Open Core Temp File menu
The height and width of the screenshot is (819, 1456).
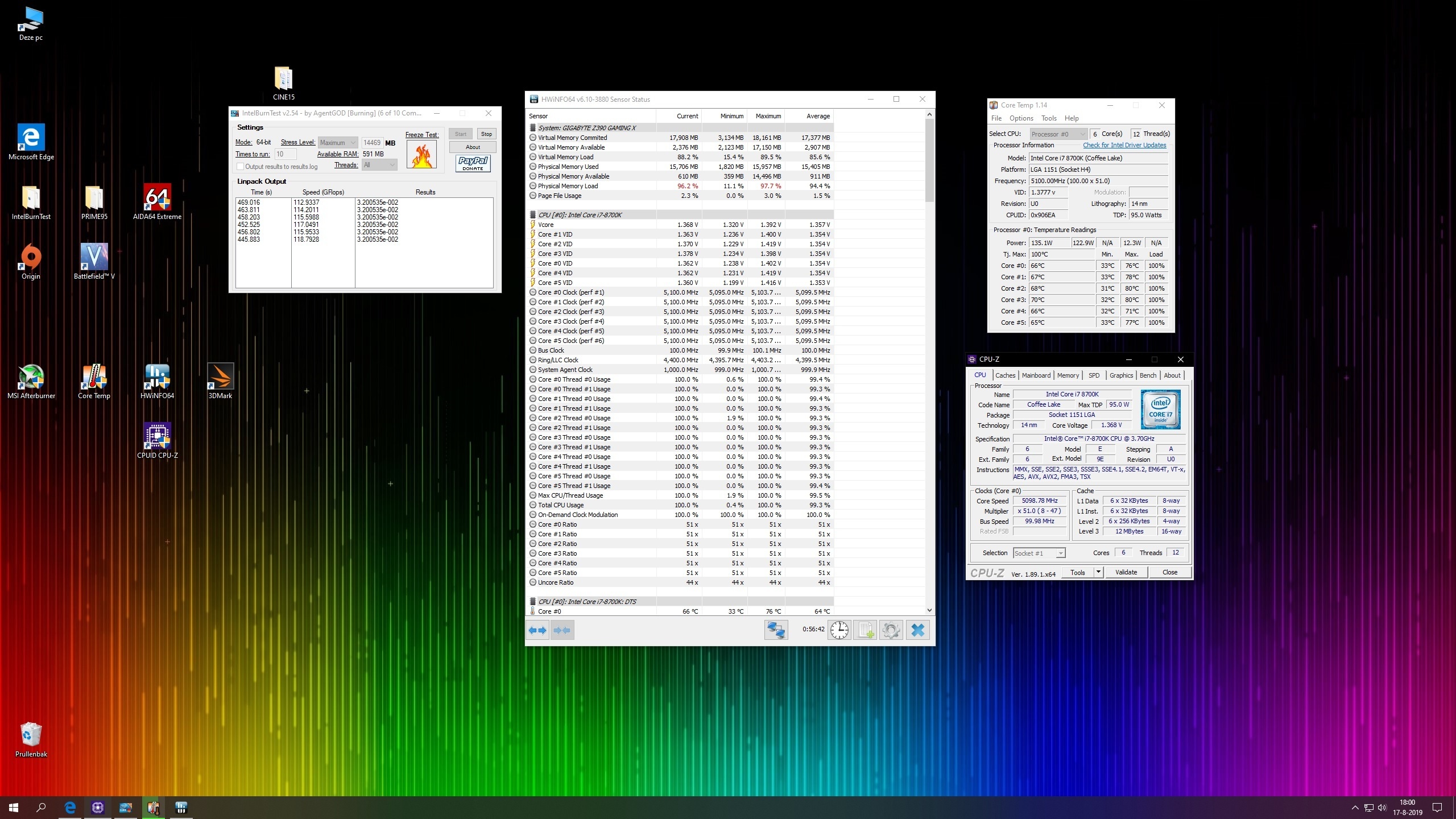coord(996,118)
